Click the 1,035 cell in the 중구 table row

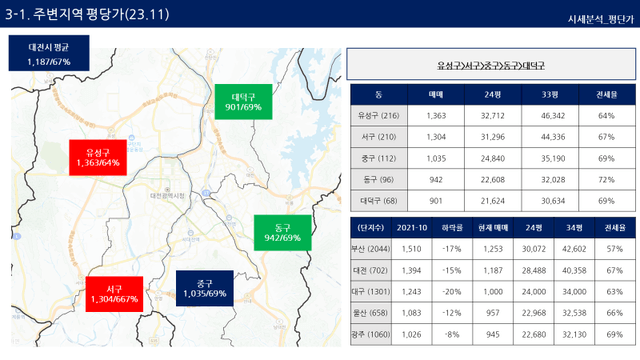pos(436,158)
